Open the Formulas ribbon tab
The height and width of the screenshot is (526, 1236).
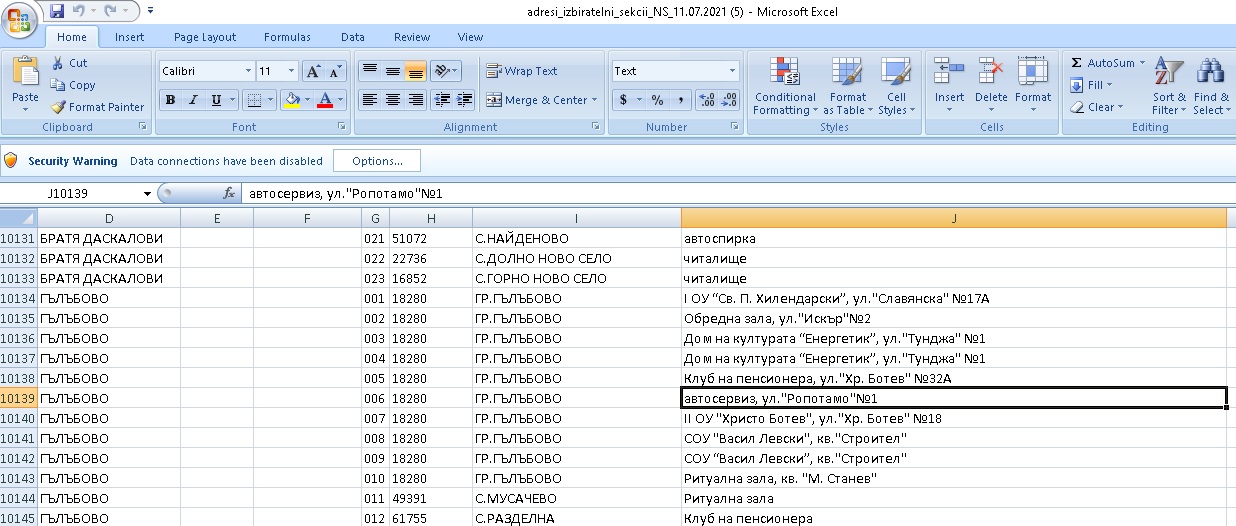[287, 37]
